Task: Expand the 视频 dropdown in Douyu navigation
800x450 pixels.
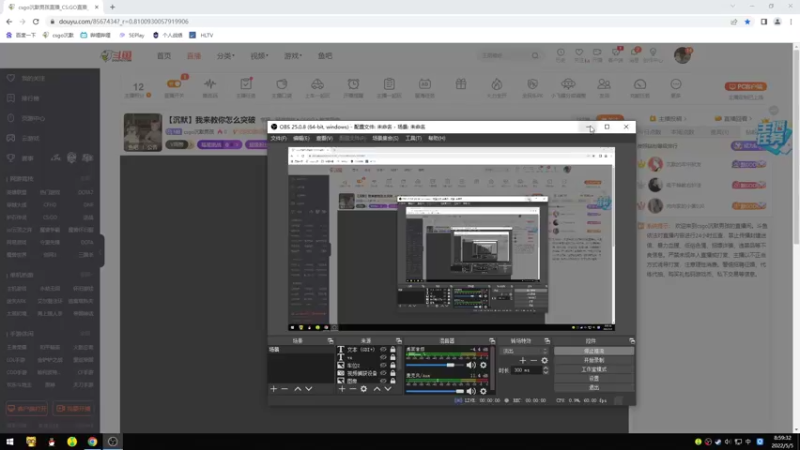Action: pyautogui.click(x=259, y=56)
